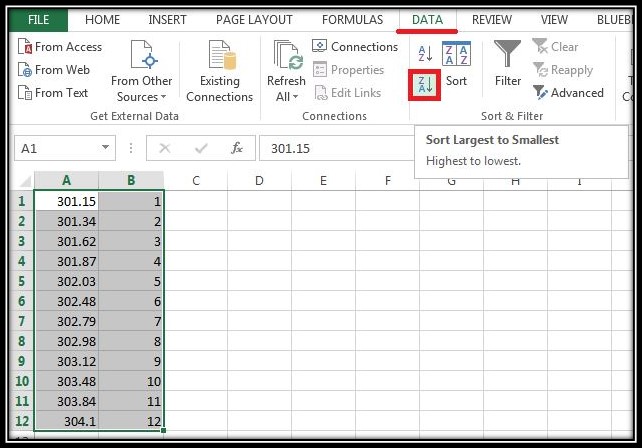Viewport: 642px width, 448px height.
Task: Click the Insert Function fx icon
Action: 237,148
